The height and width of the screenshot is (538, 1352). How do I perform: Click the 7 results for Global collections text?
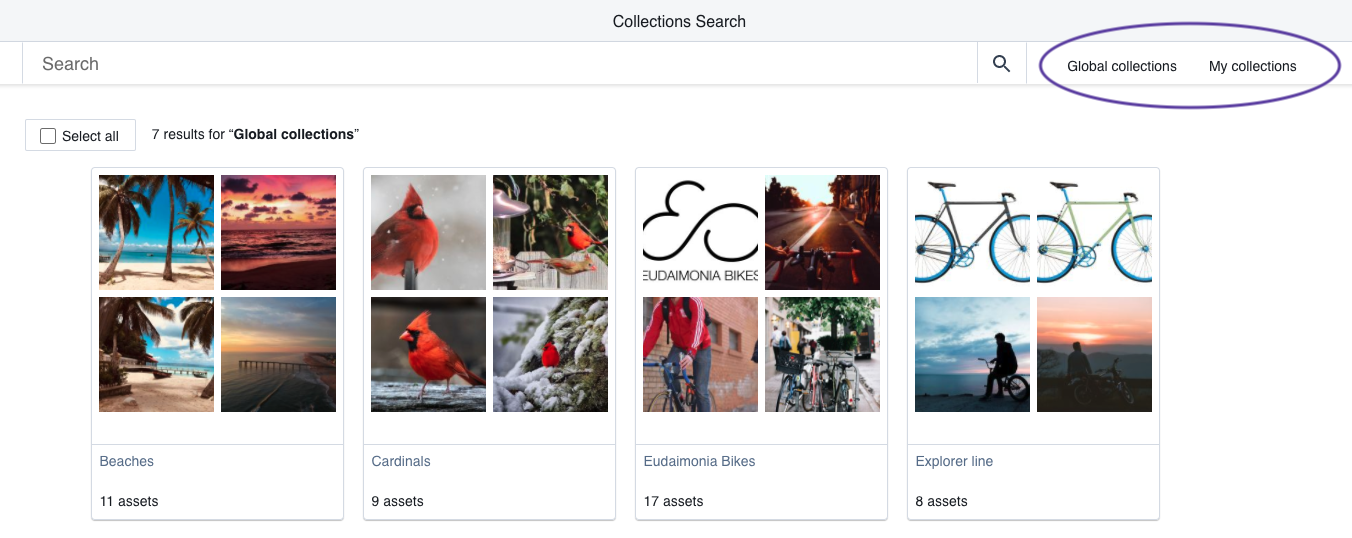point(255,134)
